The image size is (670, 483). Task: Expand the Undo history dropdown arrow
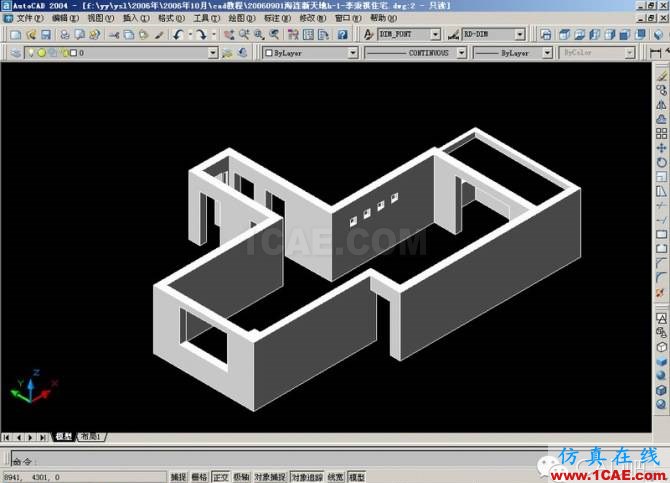click(x=190, y=35)
